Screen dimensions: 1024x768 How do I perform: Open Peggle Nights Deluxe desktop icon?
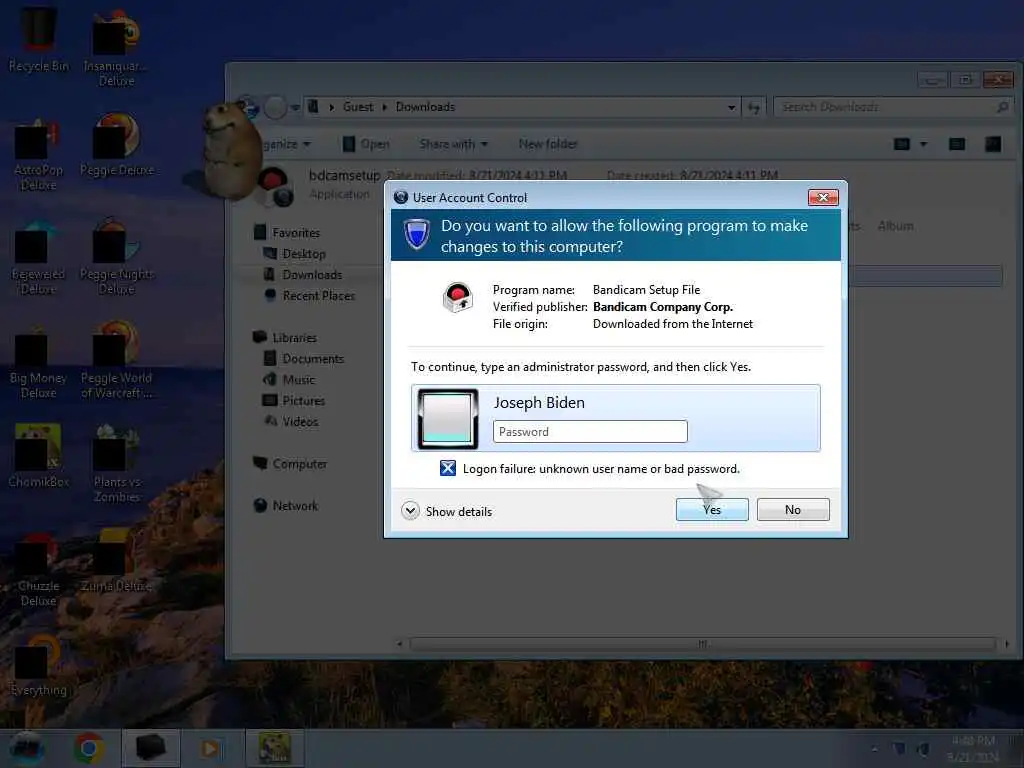pyautogui.click(x=117, y=257)
